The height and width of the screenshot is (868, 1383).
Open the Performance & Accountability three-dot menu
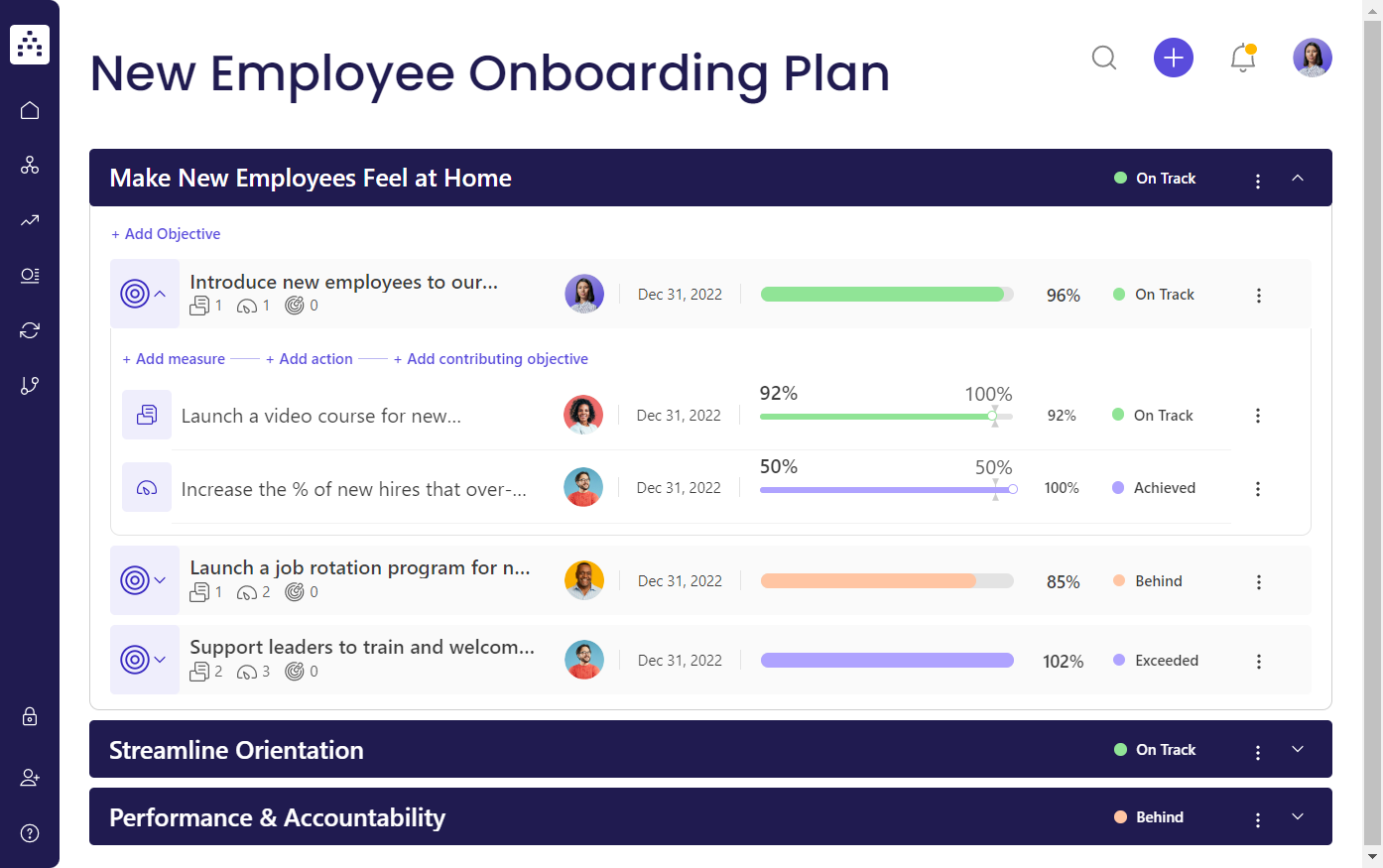tap(1258, 816)
